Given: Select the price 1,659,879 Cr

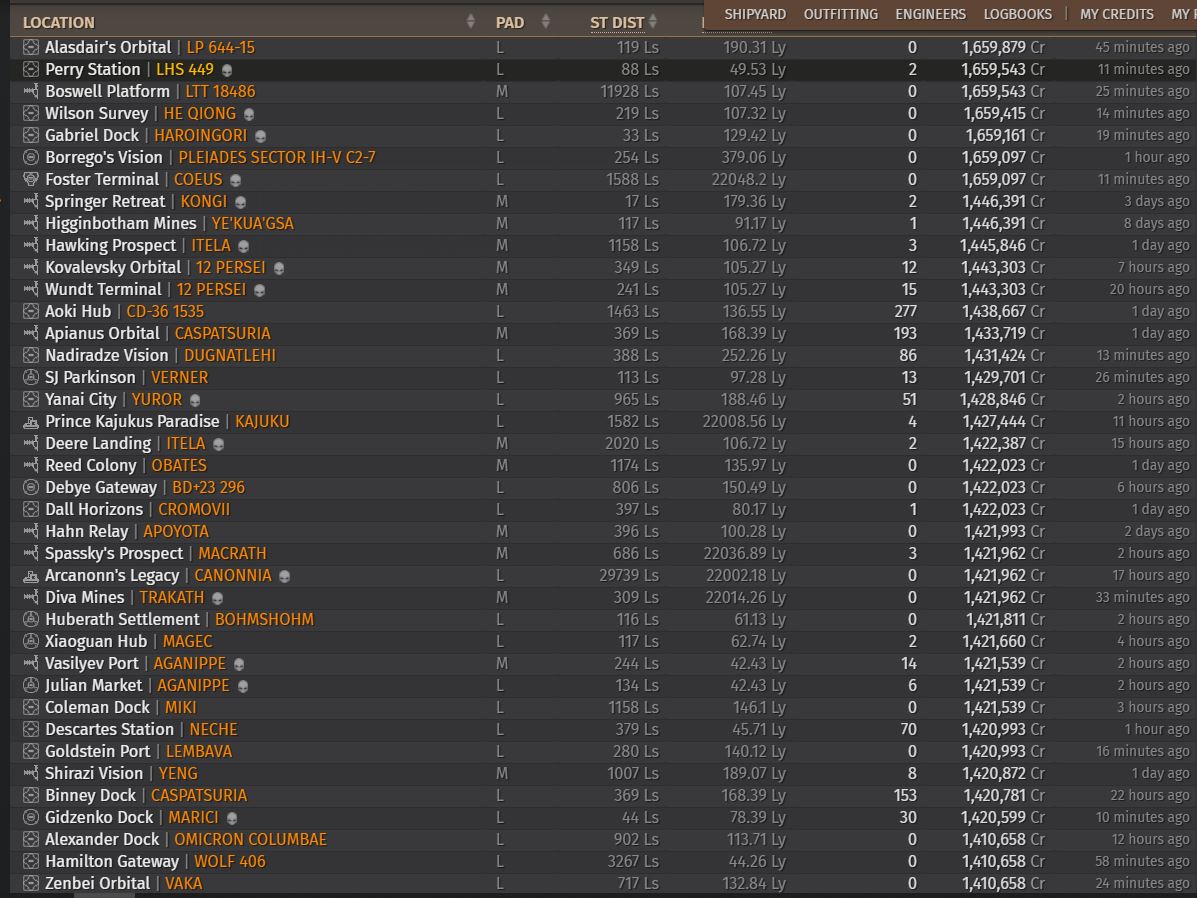Looking at the screenshot, I should 1003,47.
